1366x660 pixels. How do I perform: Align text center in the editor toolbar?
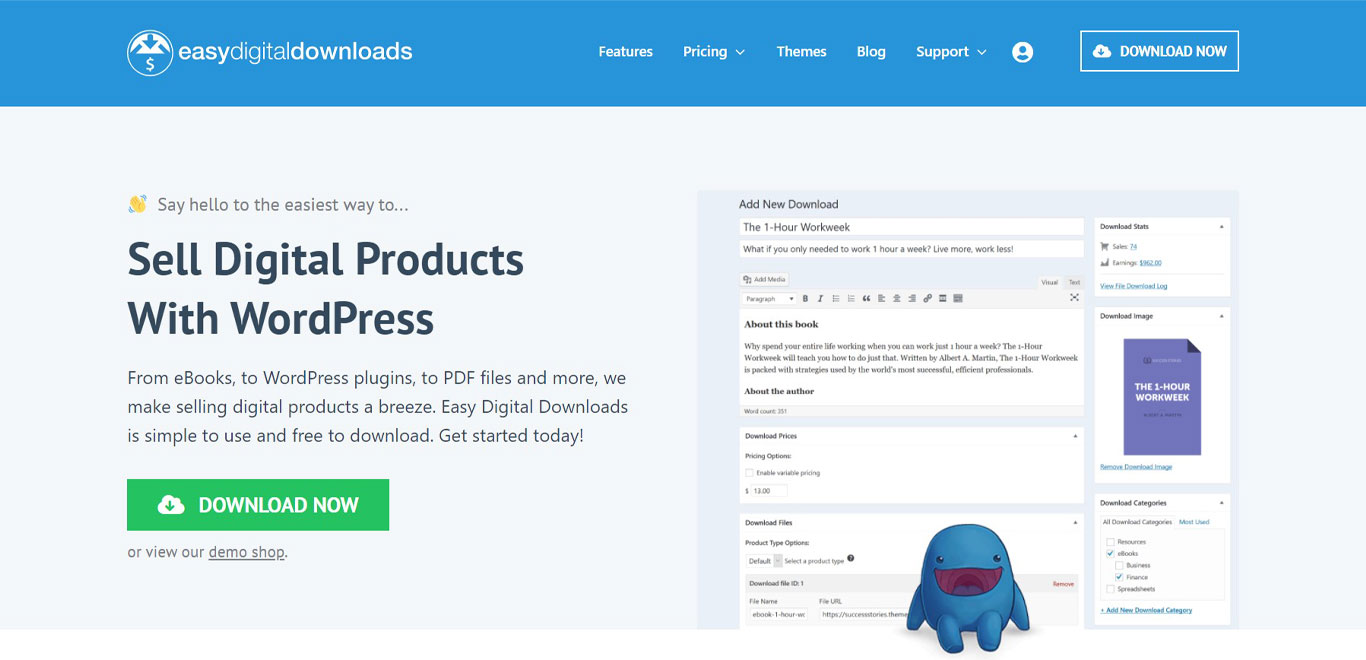(897, 298)
